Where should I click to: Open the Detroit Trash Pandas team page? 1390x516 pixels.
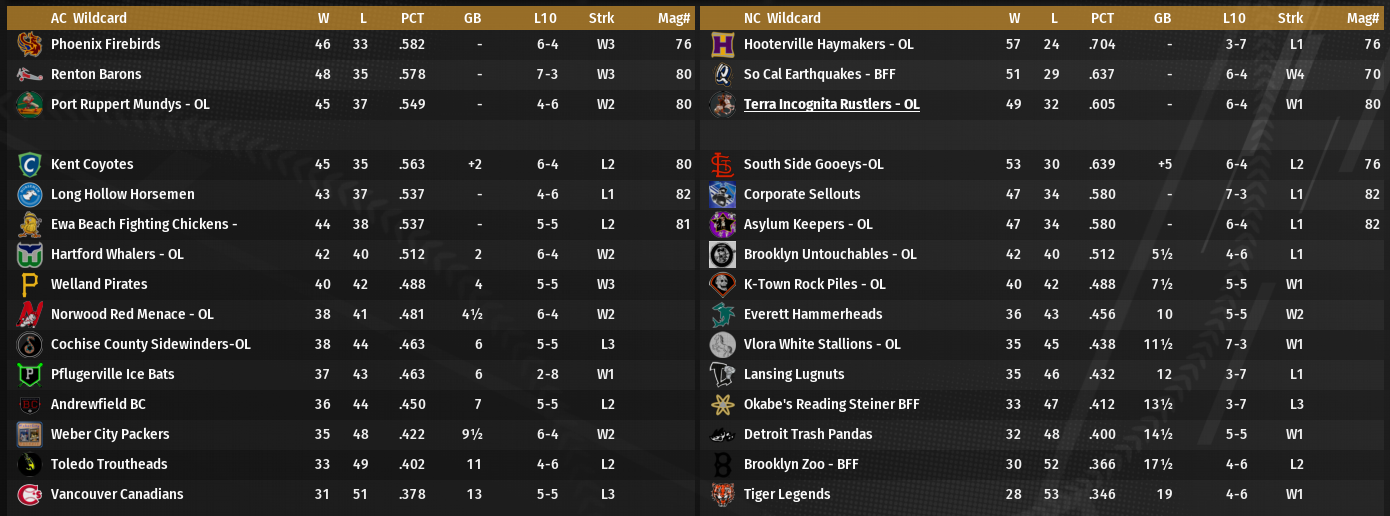click(x=808, y=434)
